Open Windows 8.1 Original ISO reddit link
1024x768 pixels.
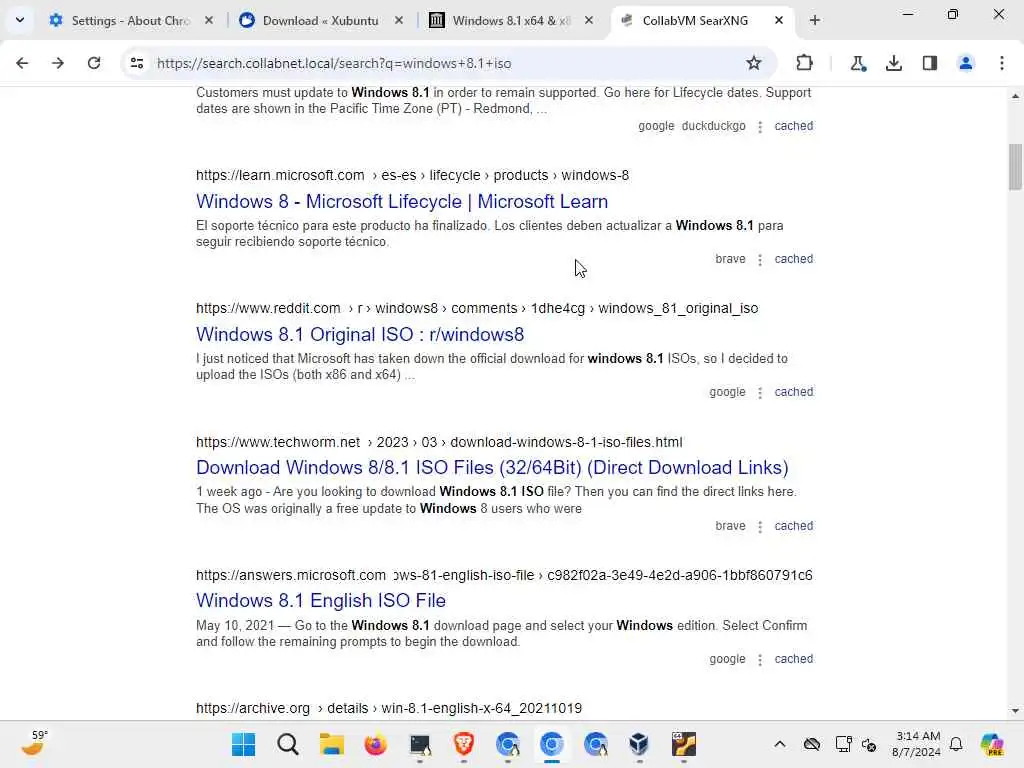click(x=360, y=334)
